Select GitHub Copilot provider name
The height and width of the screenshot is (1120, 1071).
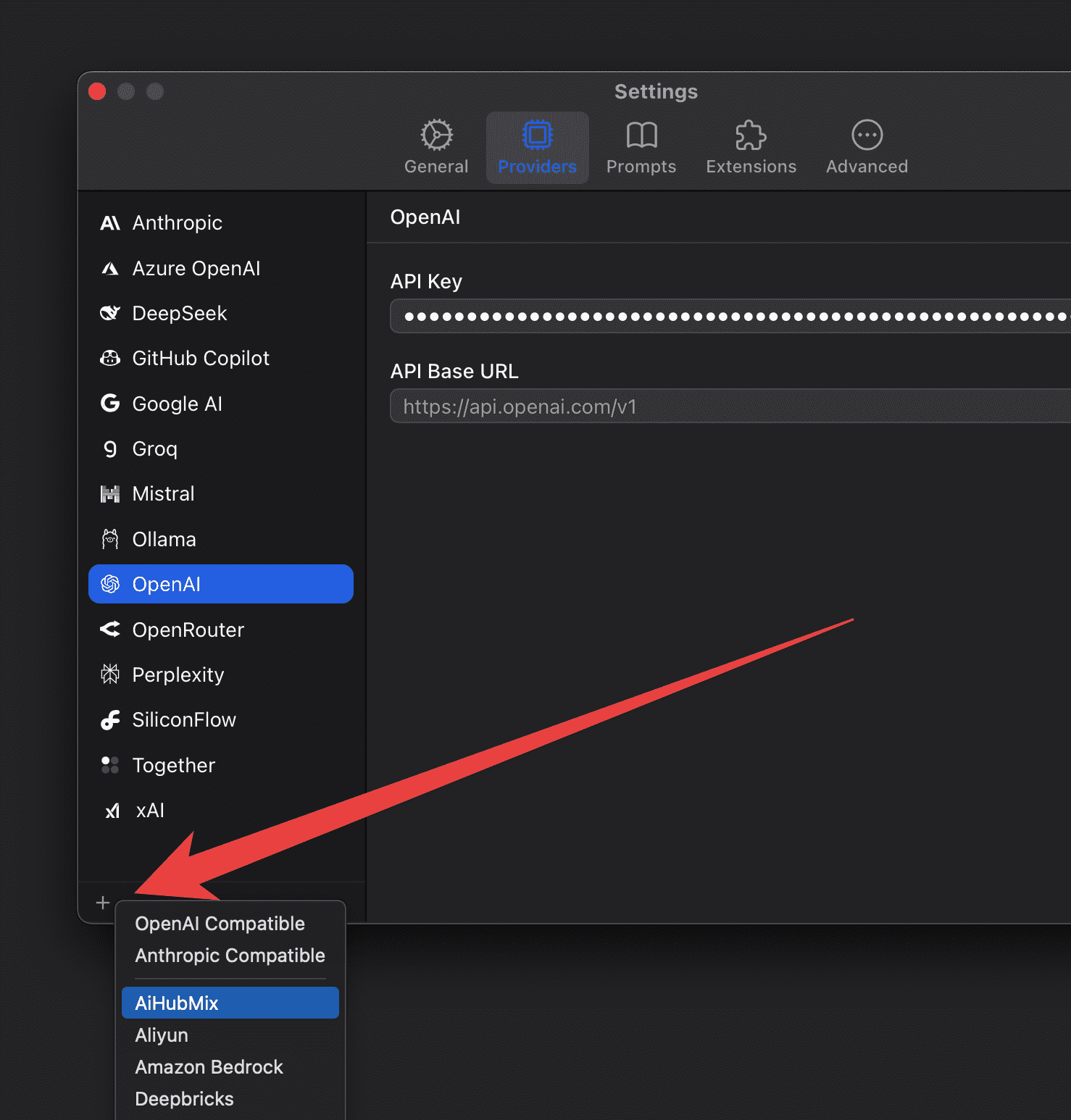tap(201, 359)
